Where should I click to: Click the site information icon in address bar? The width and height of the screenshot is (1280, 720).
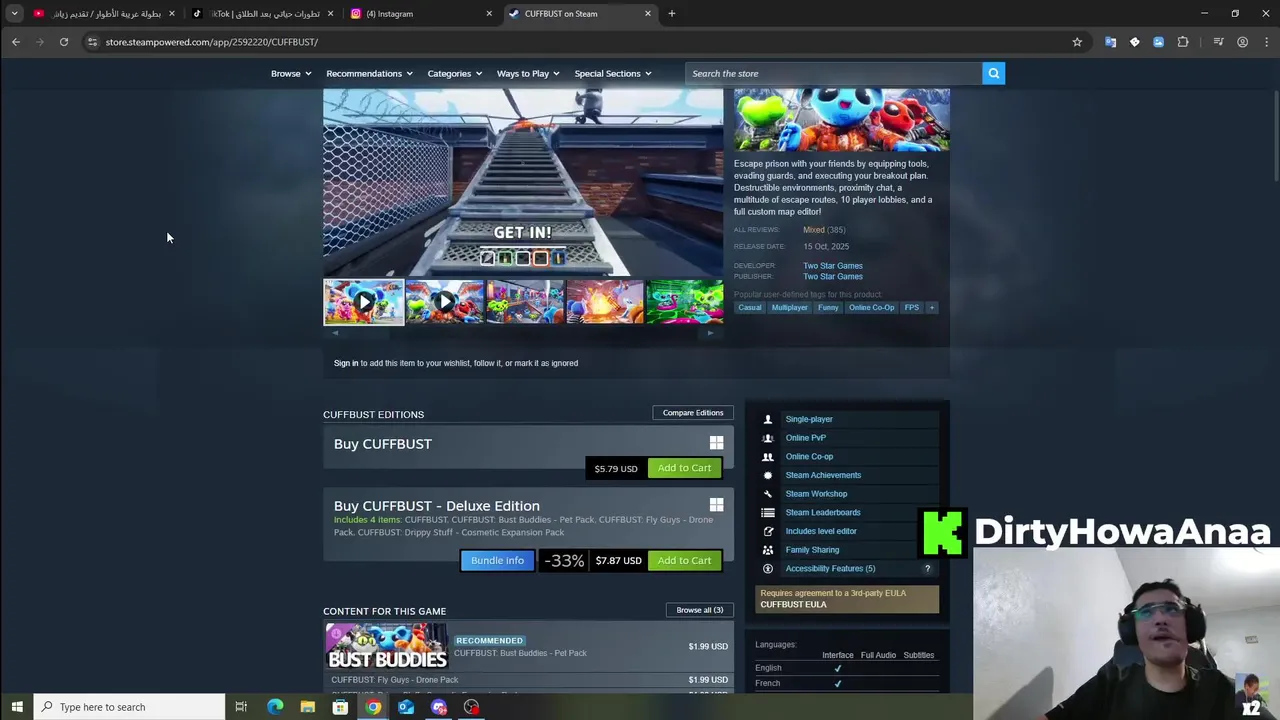[x=92, y=42]
